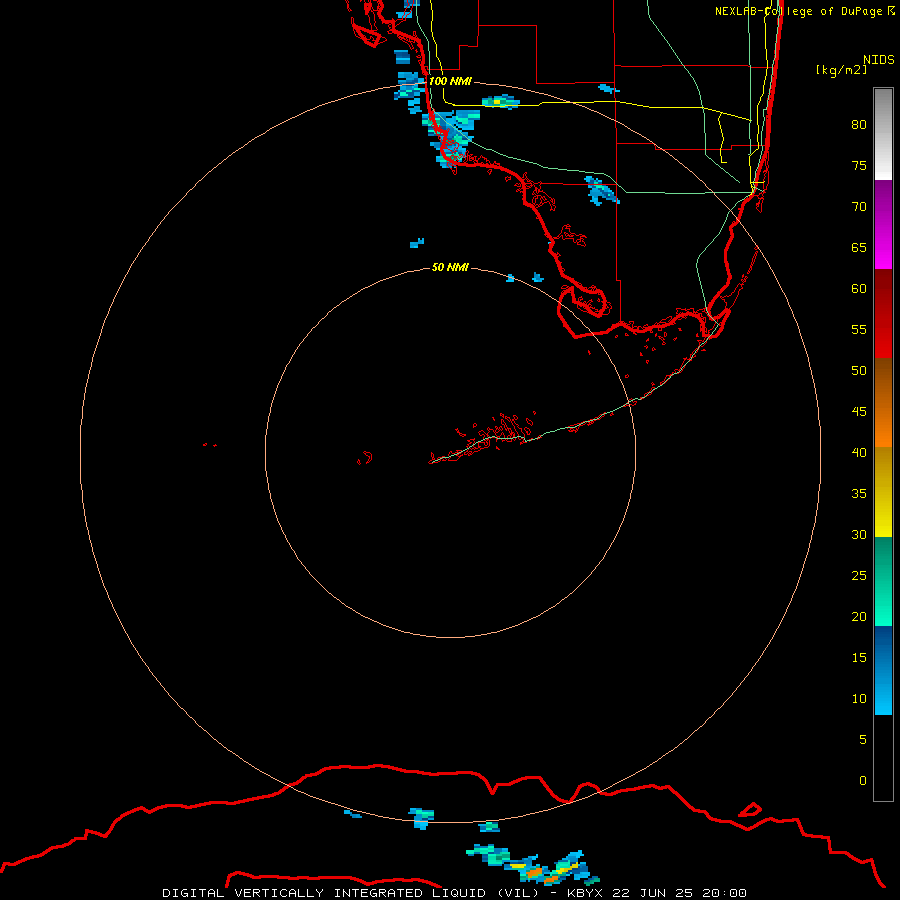This screenshot has width=900, height=900.
Task: Click the 35 value on the scale
Action: pyautogui.click(x=859, y=494)
